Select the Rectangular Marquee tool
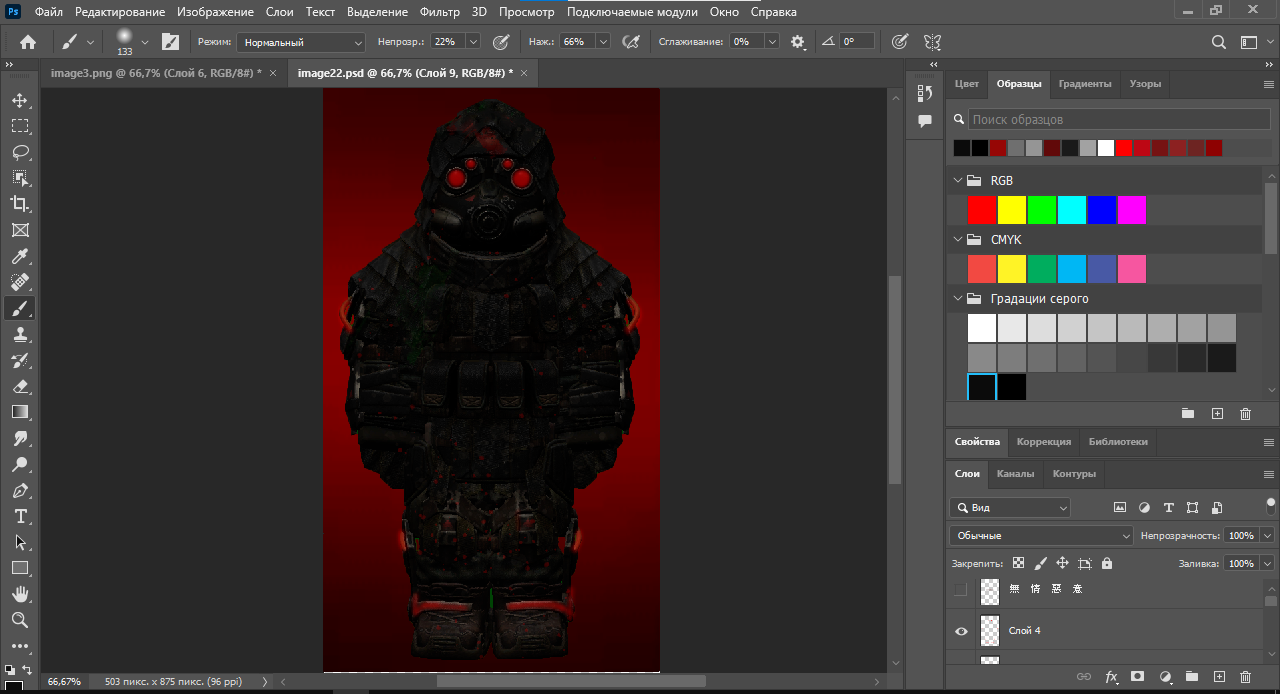The image size is (1280, 694). pyautogui.click(x=19, y=126)
